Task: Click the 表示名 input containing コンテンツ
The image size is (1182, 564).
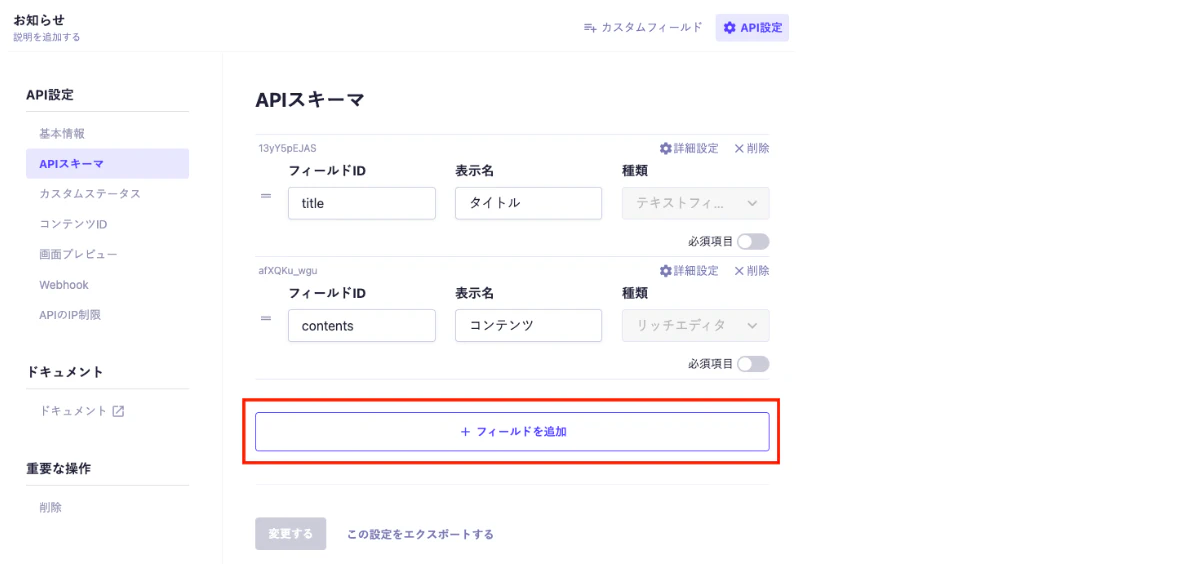Action: pyautogui.click(x=527, y=326)
